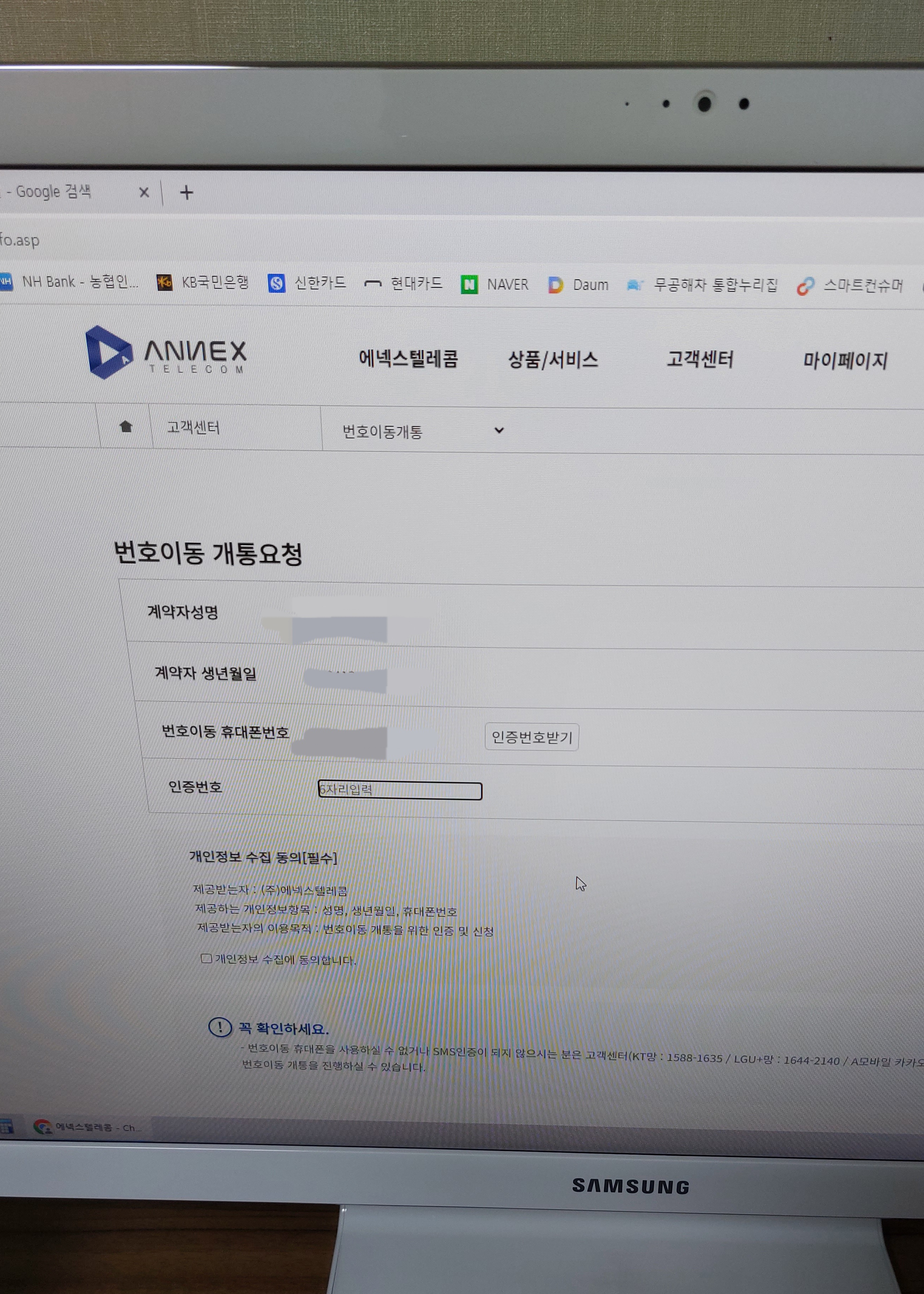Open a new browser tab

[x=187, y=193]
